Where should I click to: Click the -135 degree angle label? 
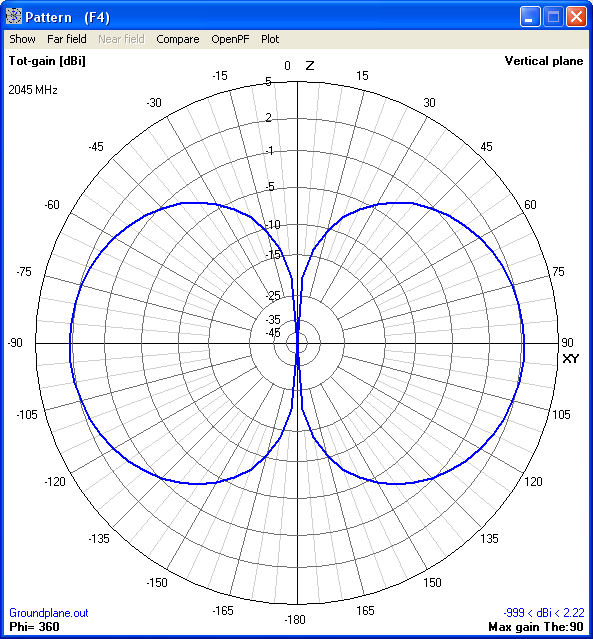point(99,539)
